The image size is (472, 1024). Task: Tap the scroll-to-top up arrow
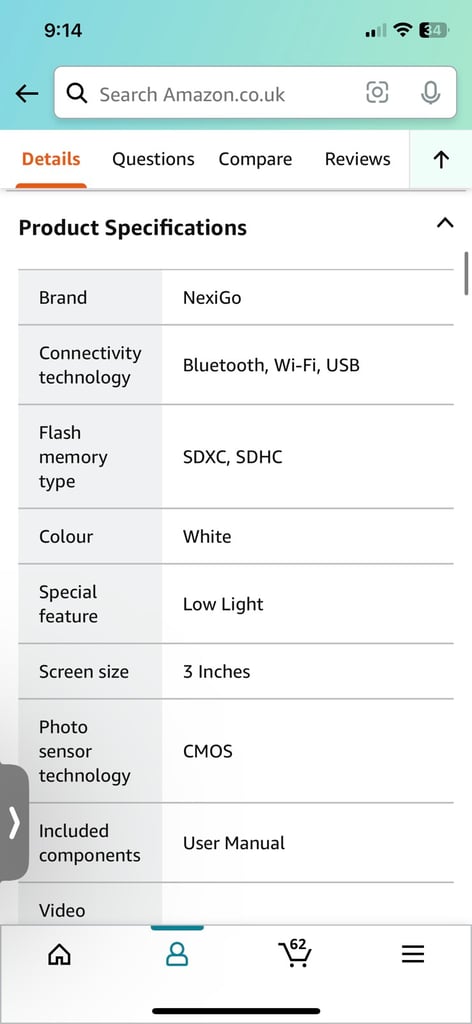(441, 159)
